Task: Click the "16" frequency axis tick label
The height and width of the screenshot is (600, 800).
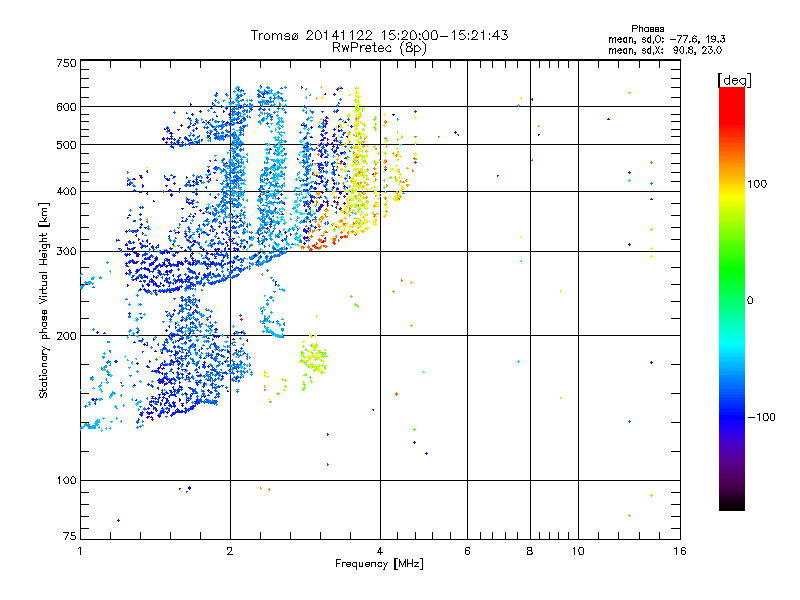Action: 680,551
